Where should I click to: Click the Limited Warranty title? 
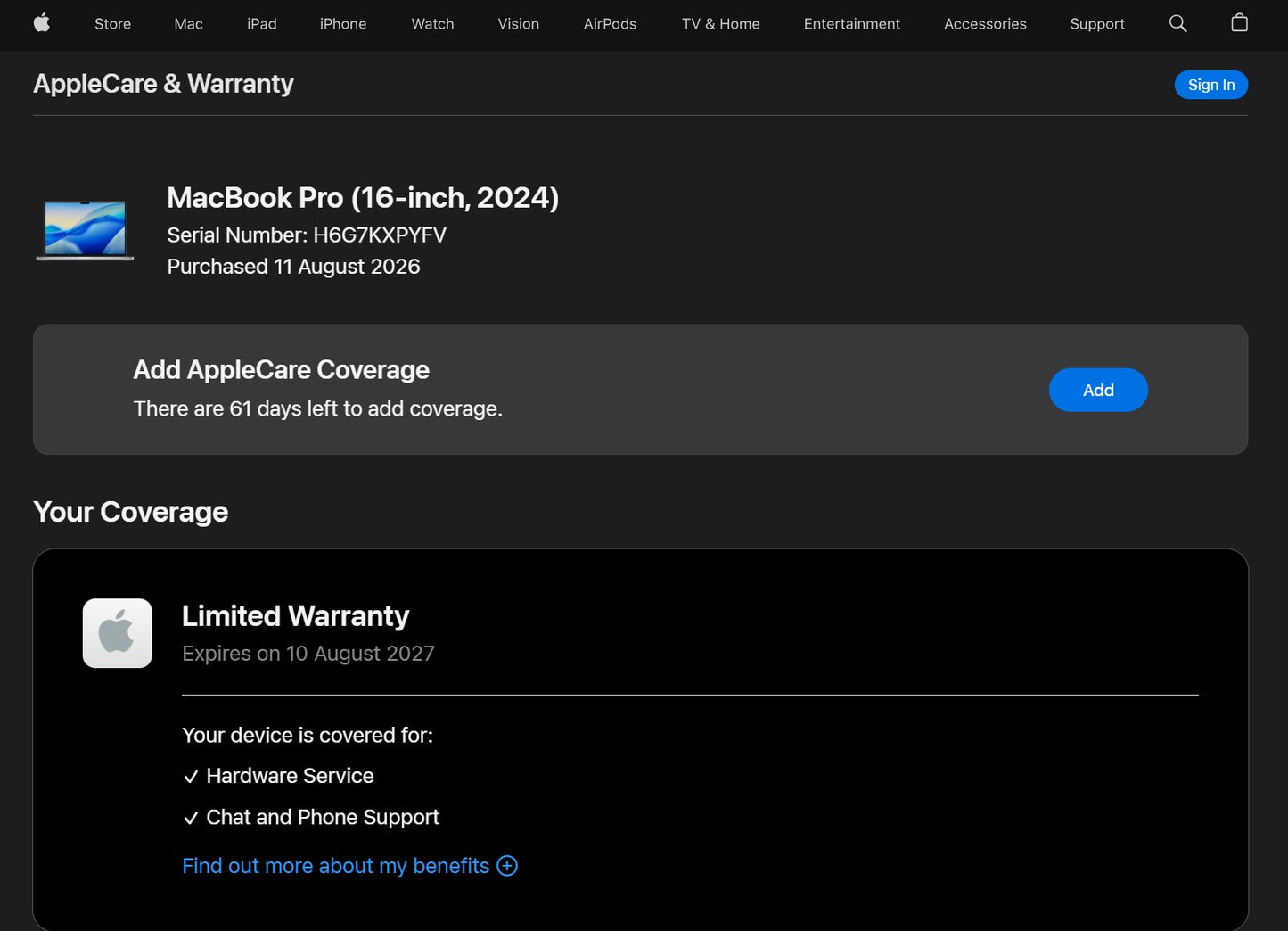(x=296, y=616)
